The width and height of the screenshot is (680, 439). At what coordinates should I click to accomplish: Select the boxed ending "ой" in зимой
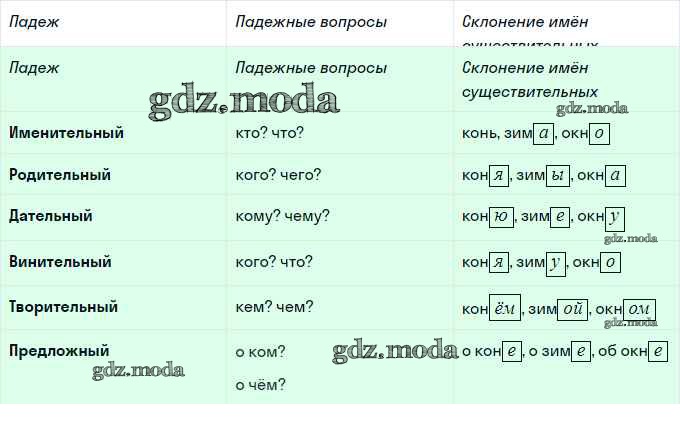572,310
